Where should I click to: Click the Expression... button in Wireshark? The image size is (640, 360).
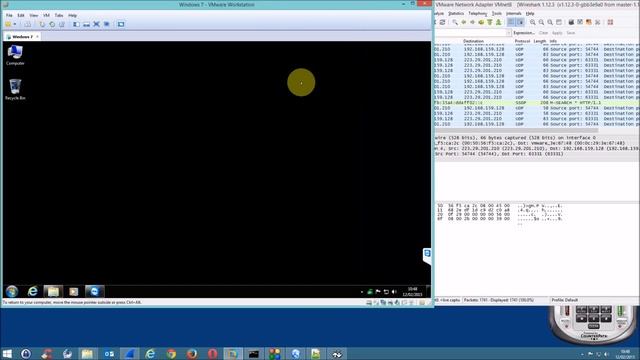pos(524,33)
